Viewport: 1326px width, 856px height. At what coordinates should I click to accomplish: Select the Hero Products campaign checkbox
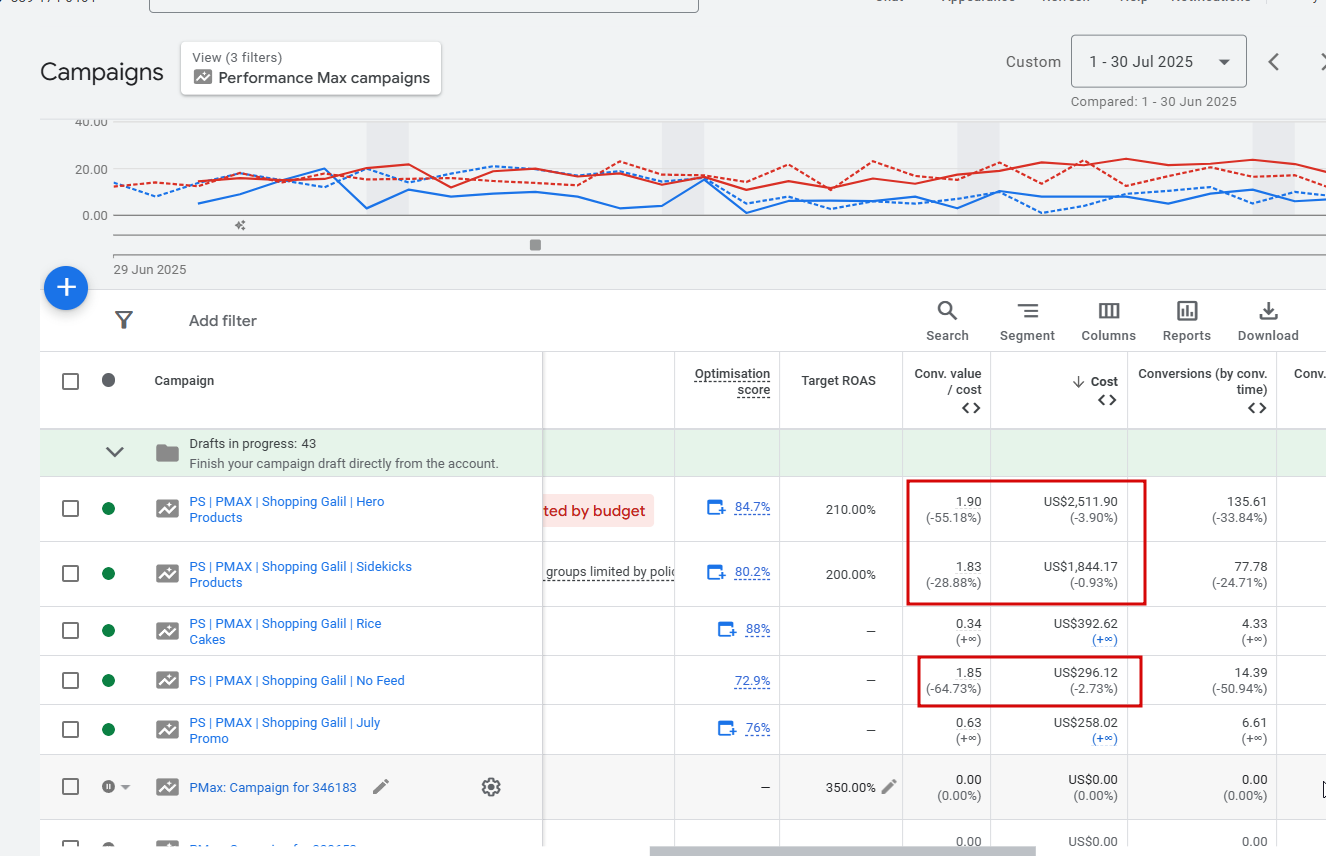[x=70, y=509]
